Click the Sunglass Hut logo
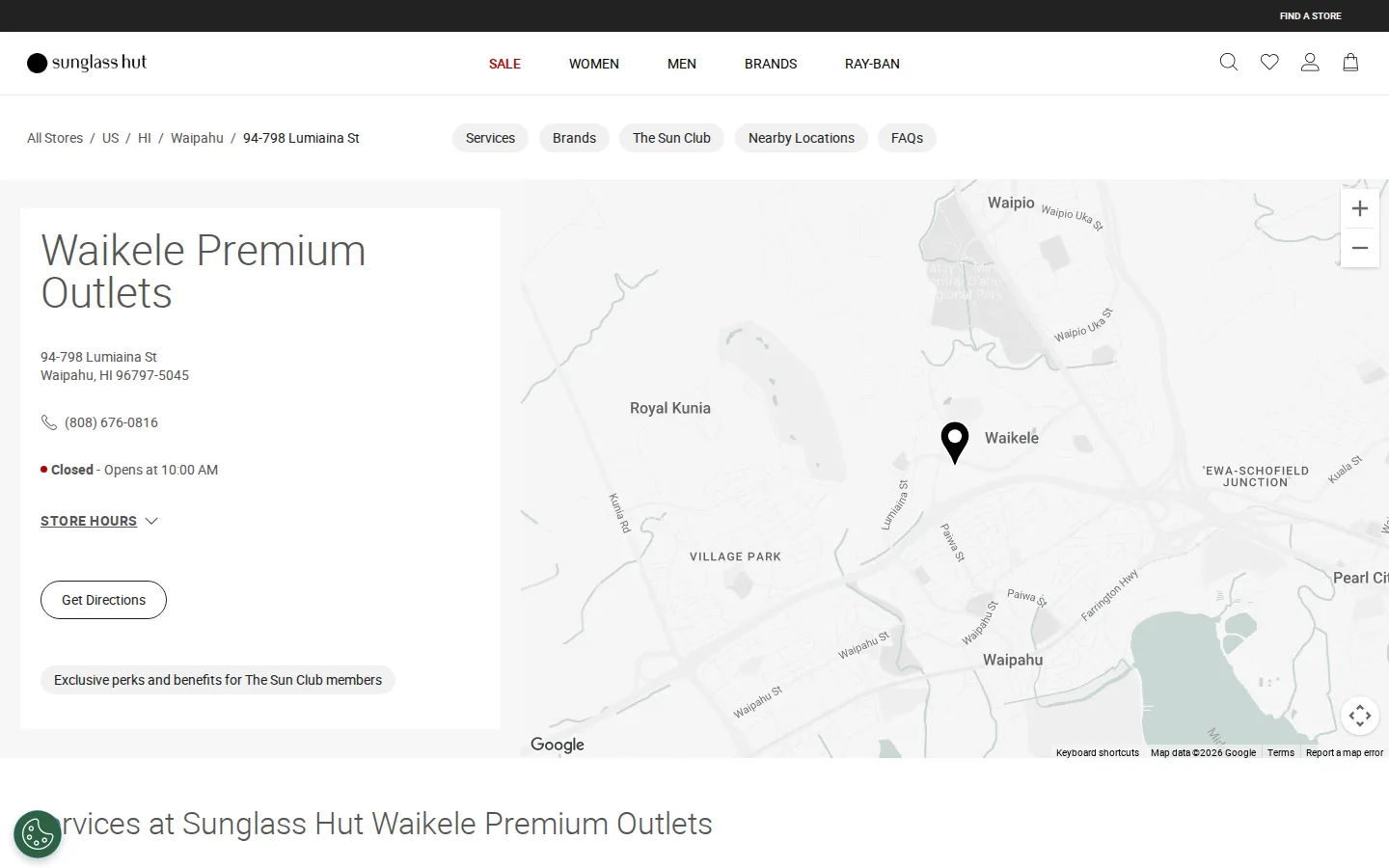This screenshot has height=868, width=1389. click(x=87, y=63)
